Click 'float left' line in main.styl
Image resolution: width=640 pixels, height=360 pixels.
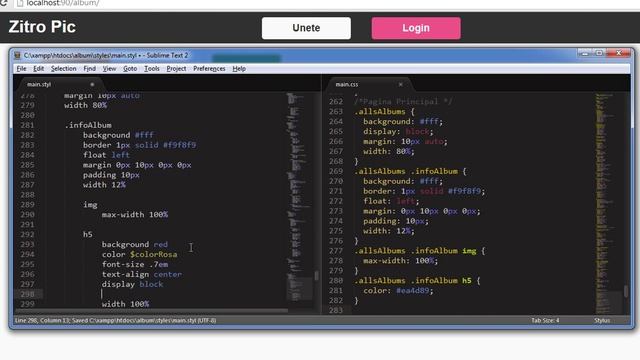[106, 155]
